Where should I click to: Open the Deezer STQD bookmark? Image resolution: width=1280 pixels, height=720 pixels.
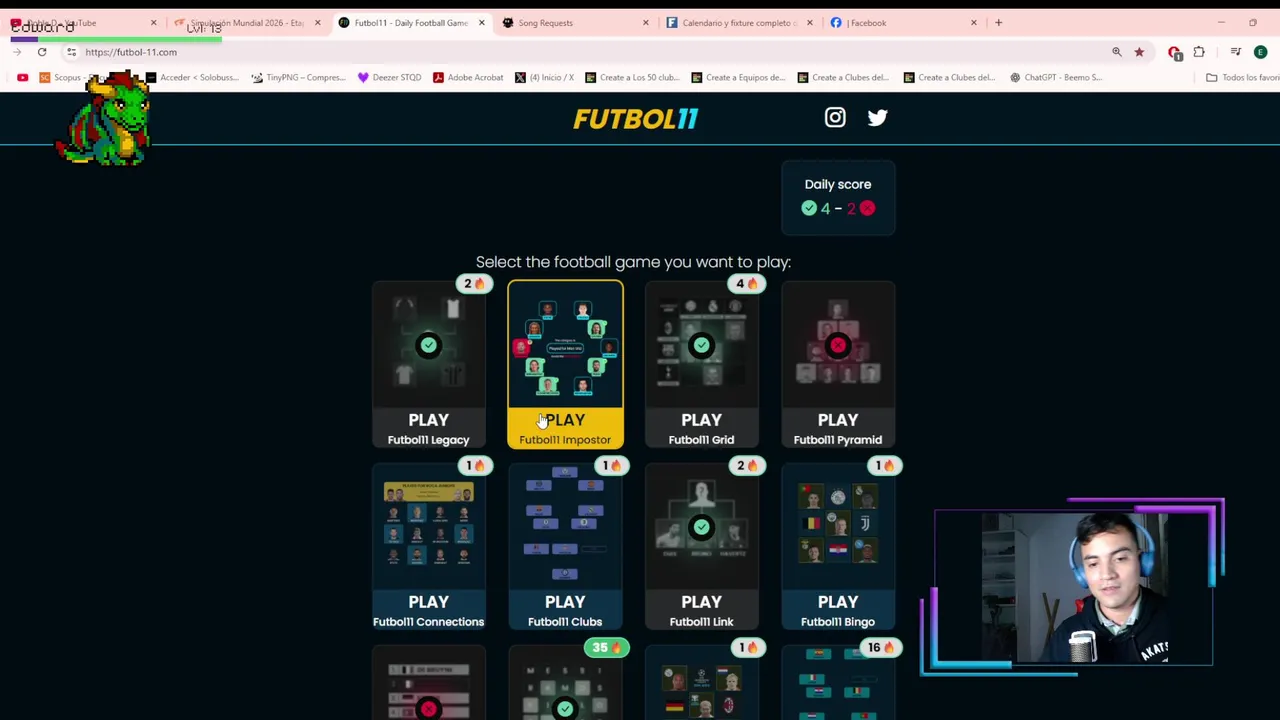point(389,77)
